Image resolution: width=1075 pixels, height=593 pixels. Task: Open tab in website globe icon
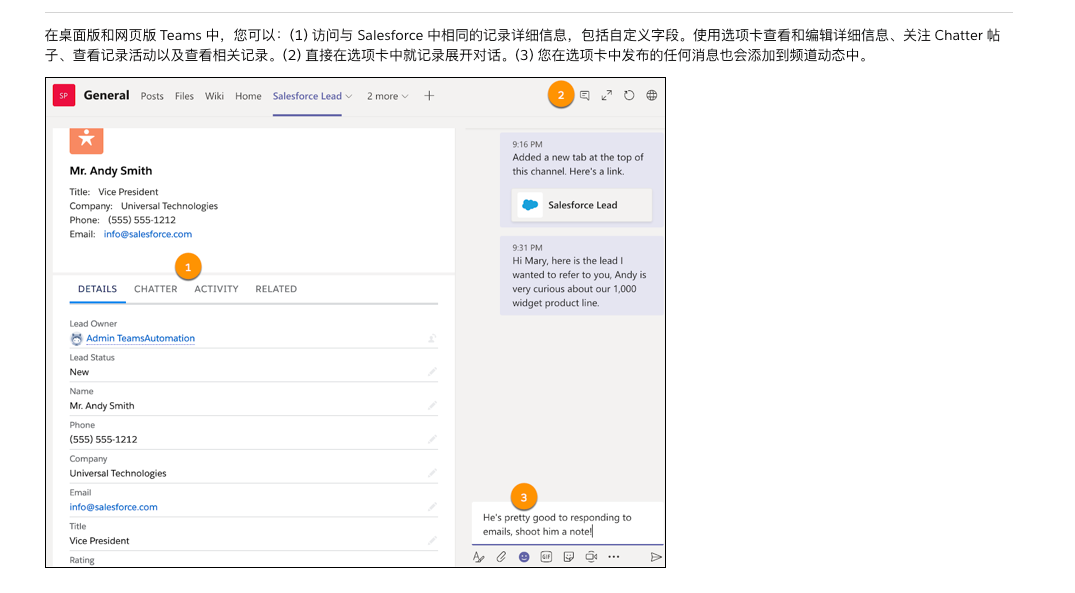(x=651, y=96)
